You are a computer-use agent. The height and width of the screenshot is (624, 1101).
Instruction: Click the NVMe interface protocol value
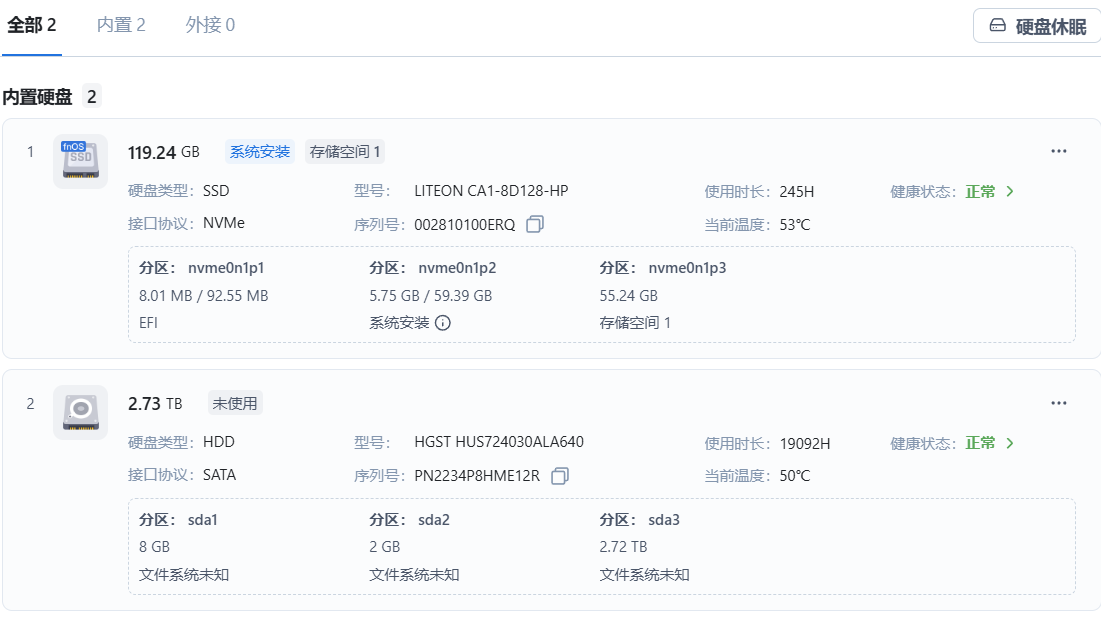click(x=224, y=223)
